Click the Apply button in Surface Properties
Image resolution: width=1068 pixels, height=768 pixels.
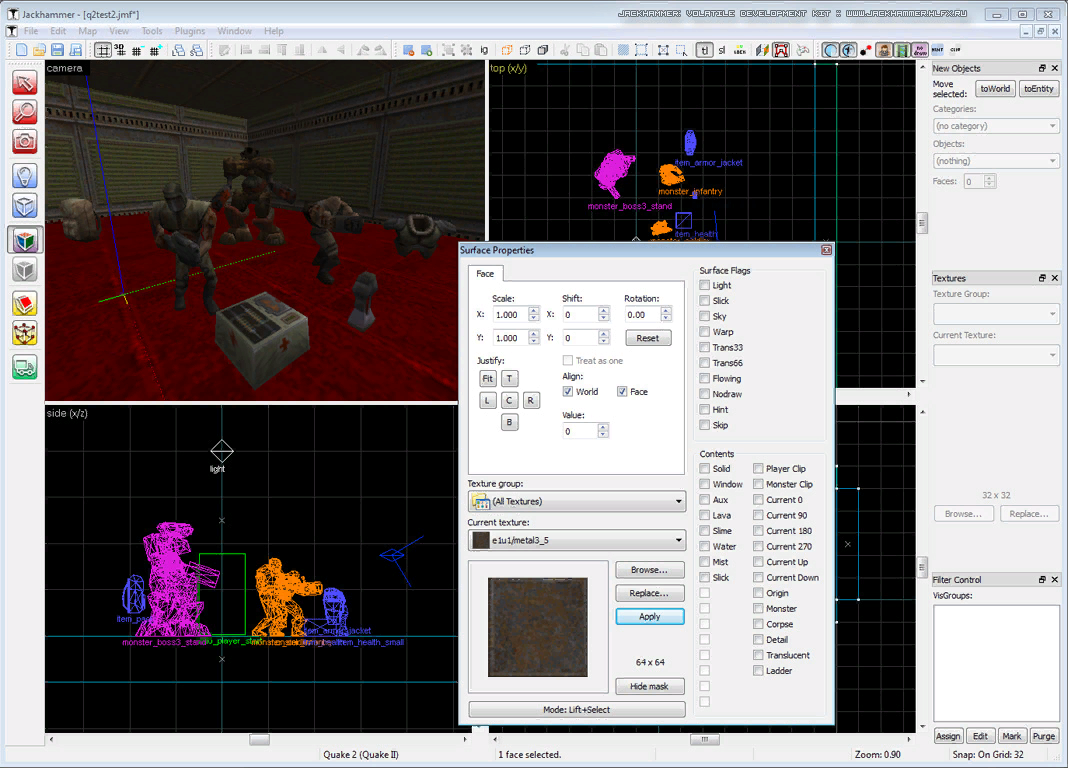pos(650,616)
